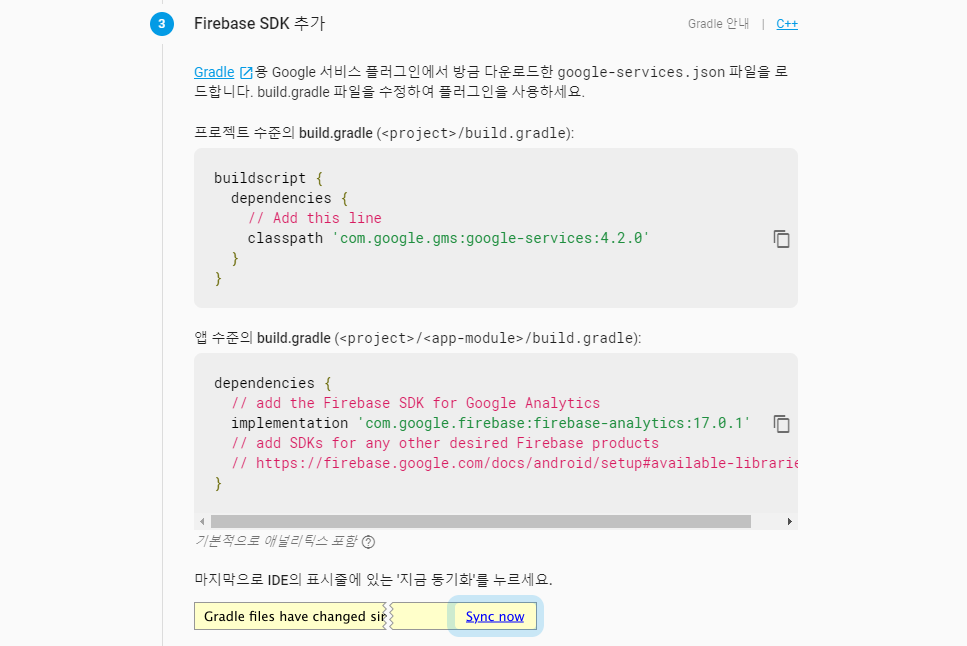Click the '// Add this line' comment
This screenshot has height=646, width=967.
click(x=315, y=218)
